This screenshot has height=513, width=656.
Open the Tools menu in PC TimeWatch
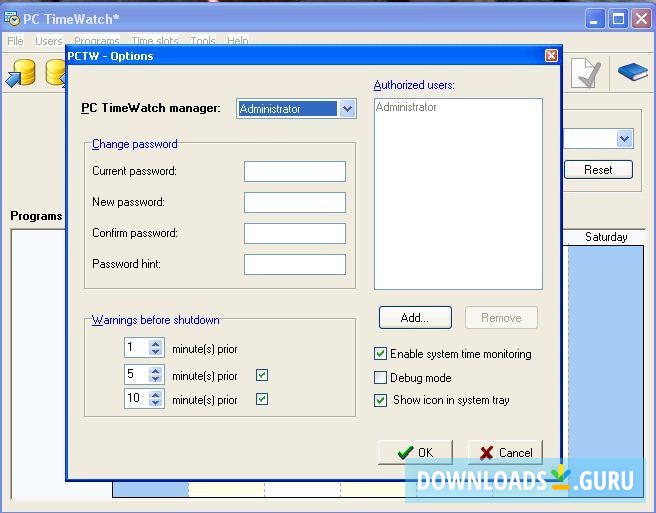(x=203, y=41)
